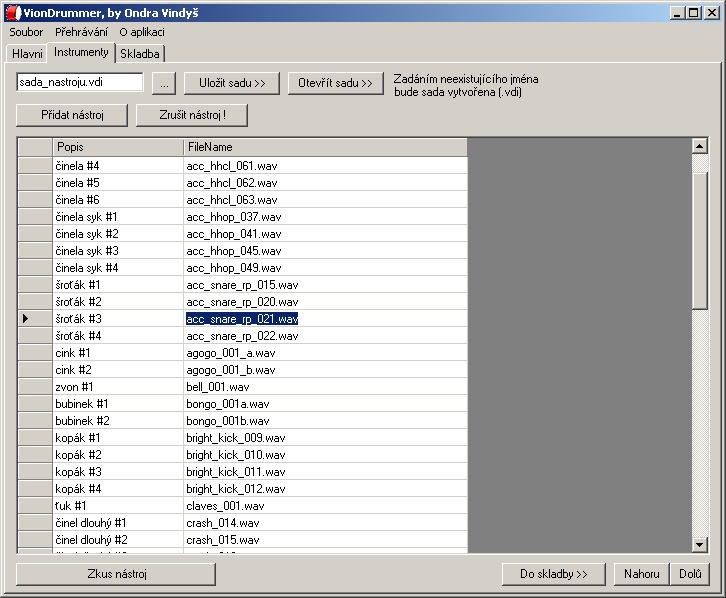Open the O aplikaci menu
This screenshot has width=726, height=598.
click(142, 32)
